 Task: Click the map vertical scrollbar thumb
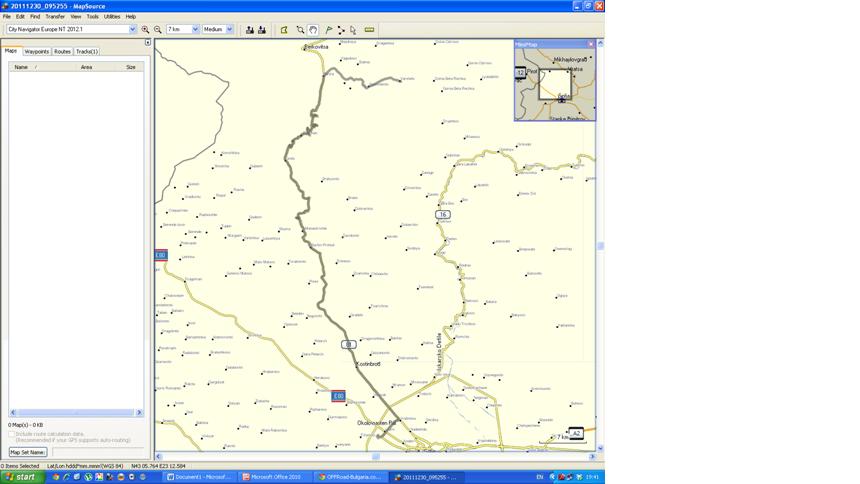[x=601, y=246]
